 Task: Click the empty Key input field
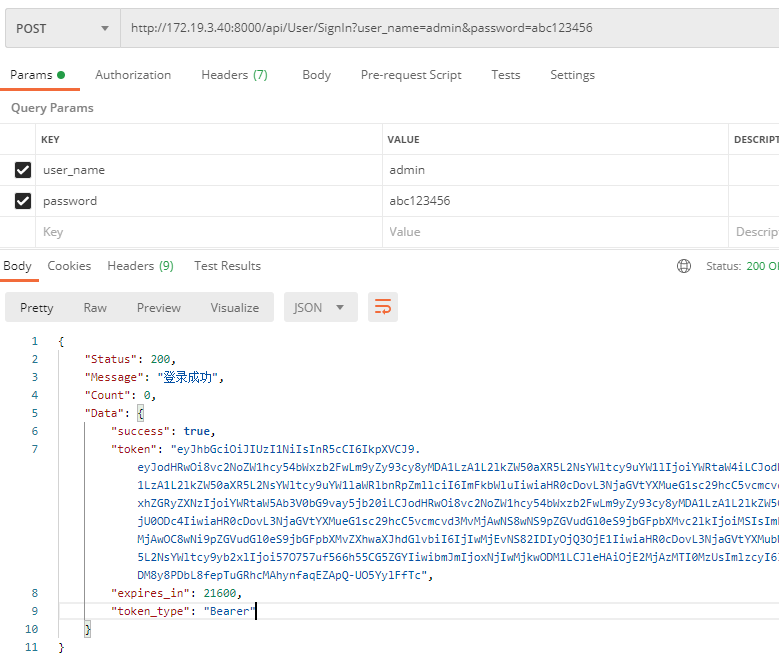click(x=208, y=232)
